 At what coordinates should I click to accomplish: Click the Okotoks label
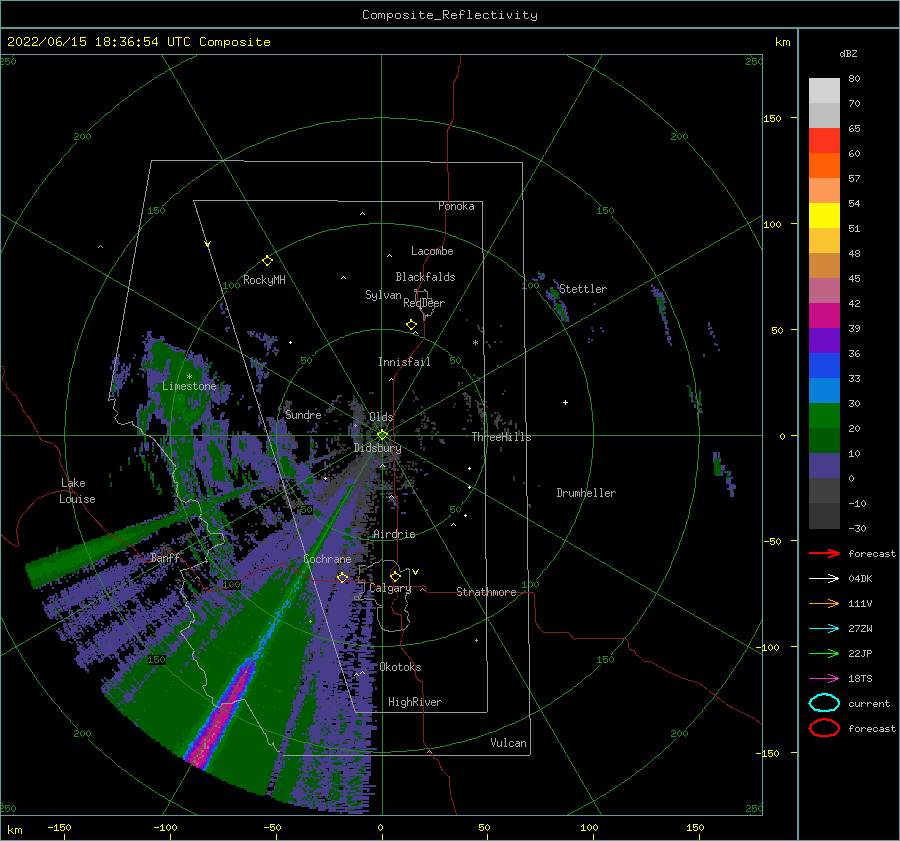[x=400, y=667]
